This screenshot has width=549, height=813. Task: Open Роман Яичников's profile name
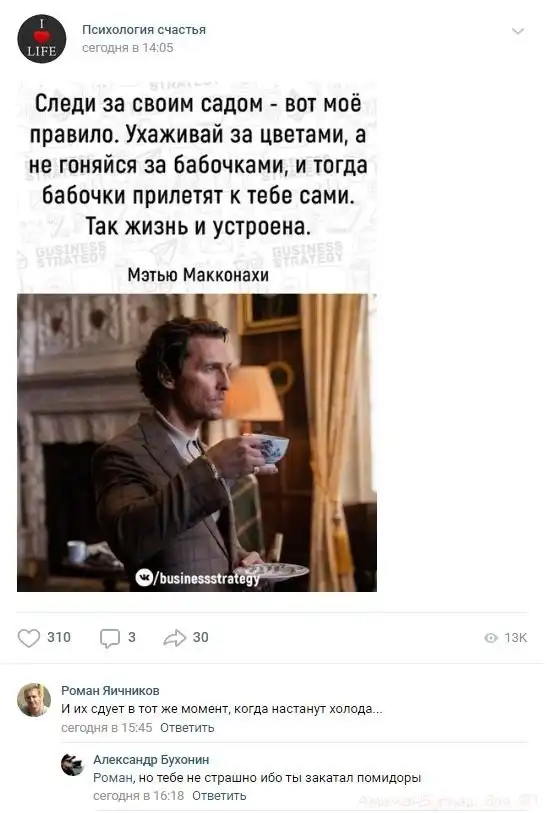(110, 691)
